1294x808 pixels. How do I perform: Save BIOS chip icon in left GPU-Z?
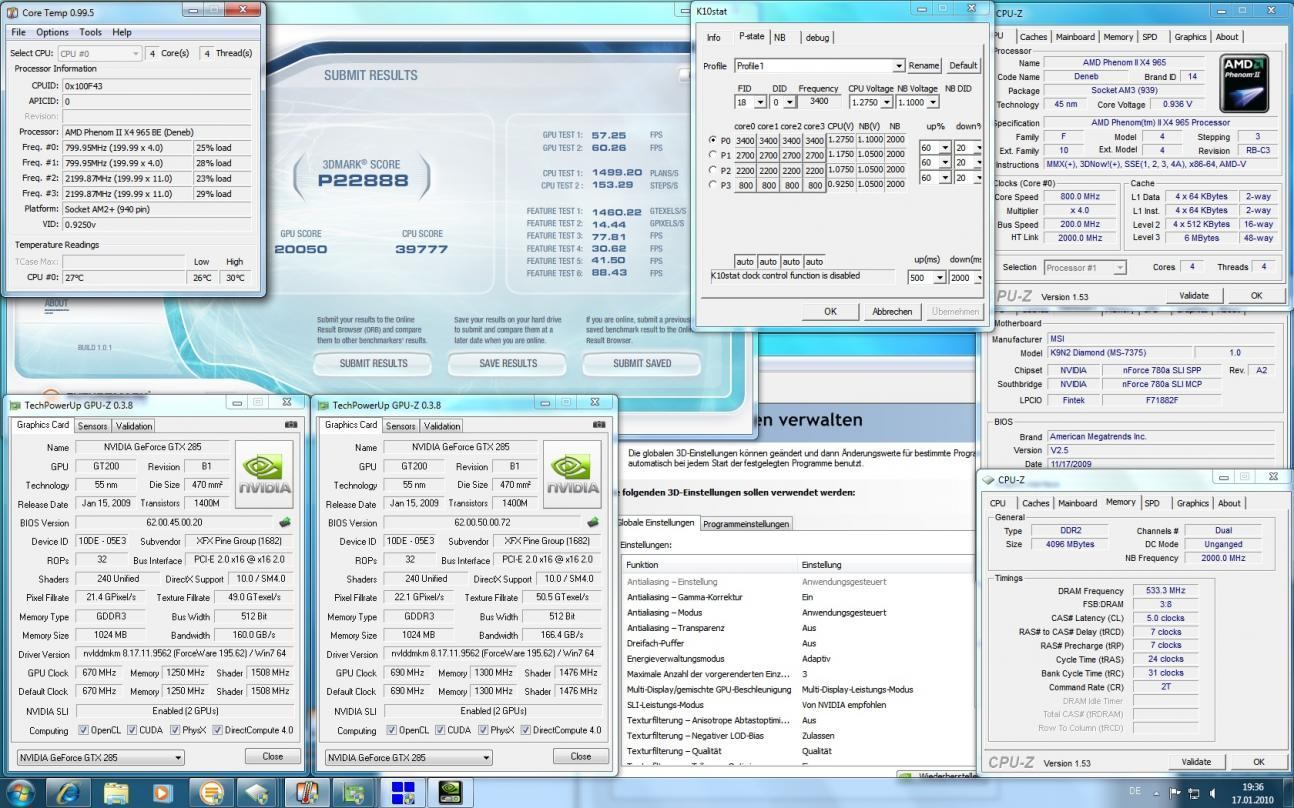pos(285,522)
